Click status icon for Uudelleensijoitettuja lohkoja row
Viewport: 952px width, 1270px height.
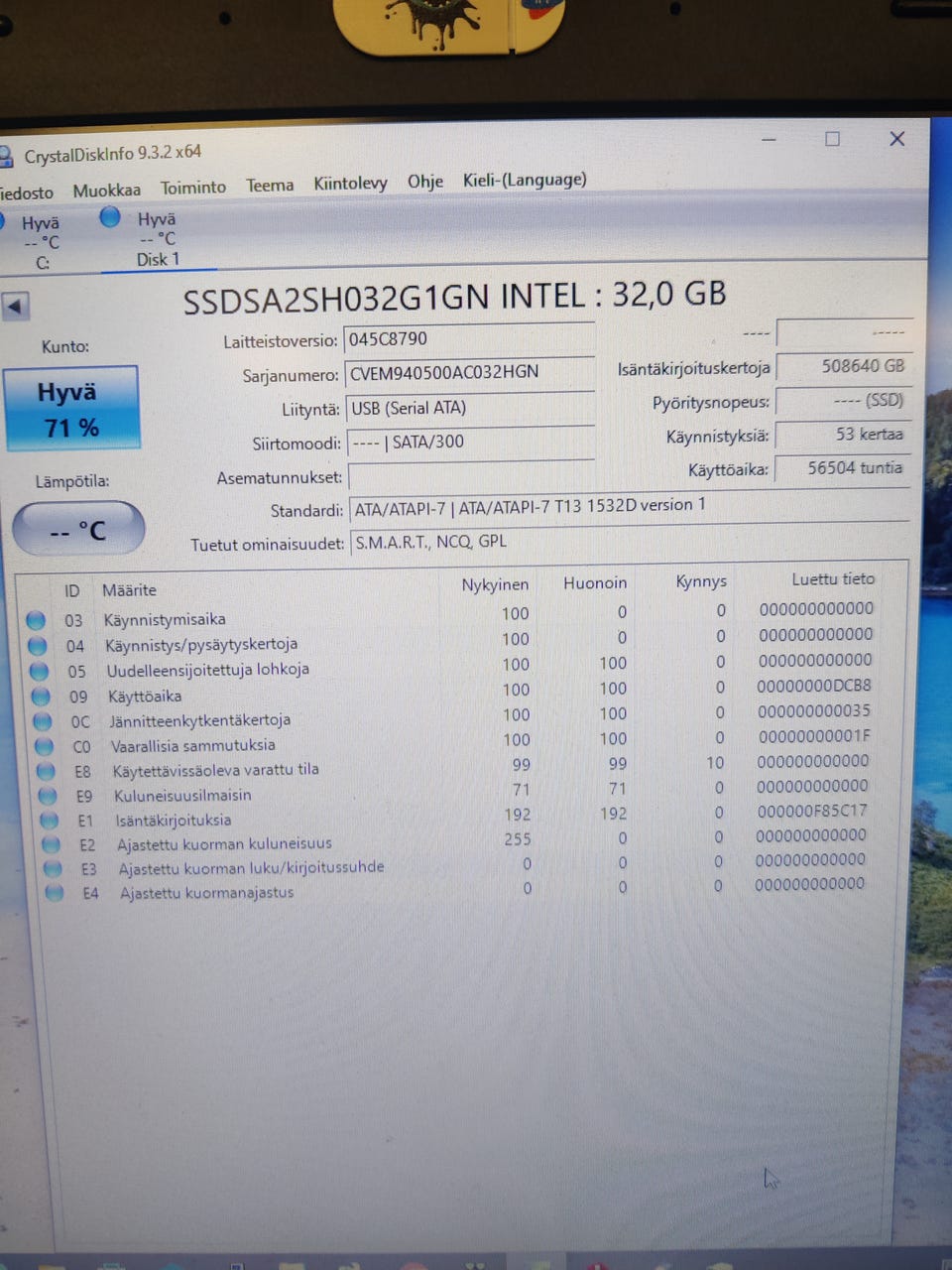point(39,671)
